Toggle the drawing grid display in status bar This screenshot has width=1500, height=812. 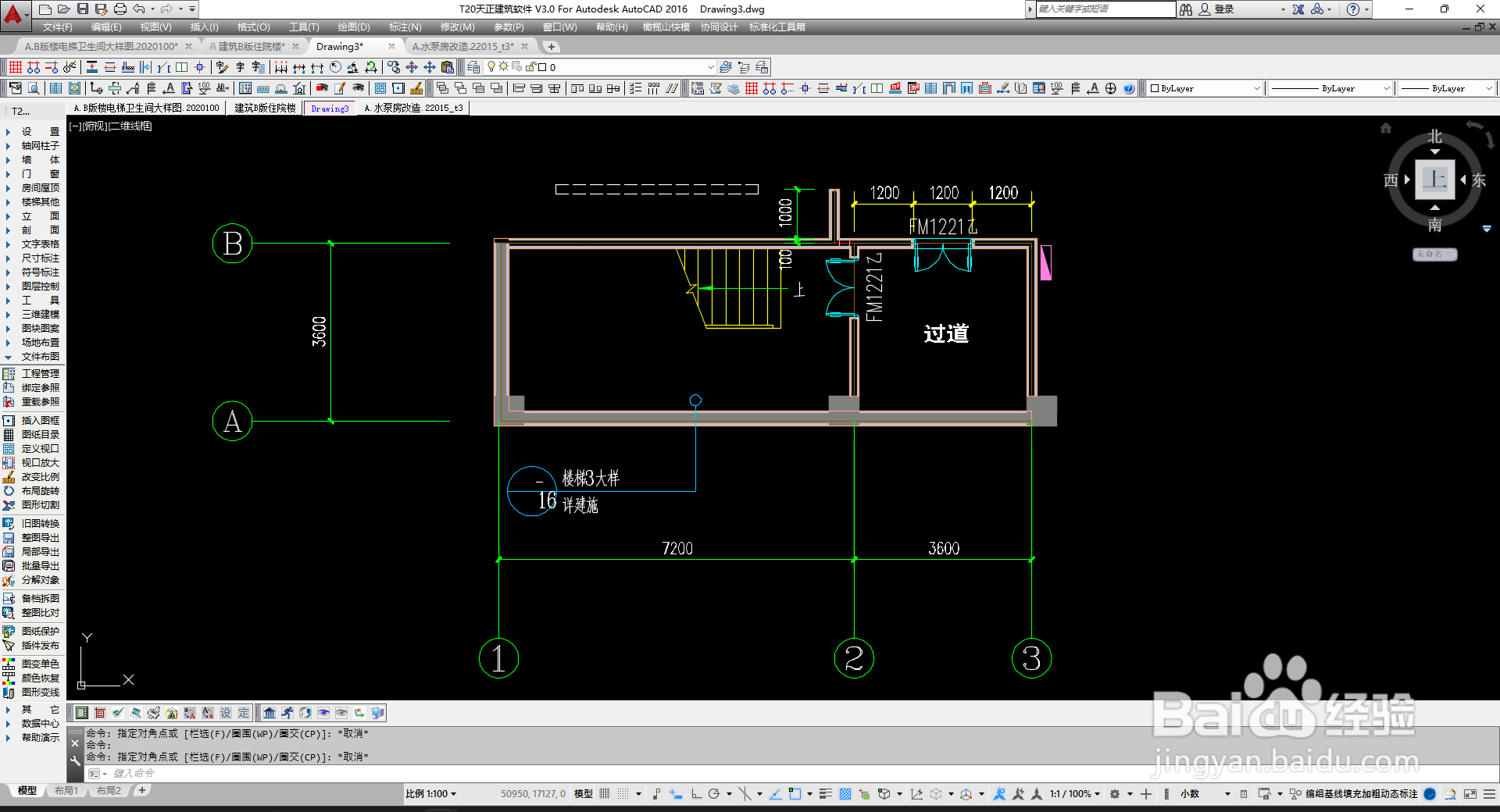click(605, 794)
